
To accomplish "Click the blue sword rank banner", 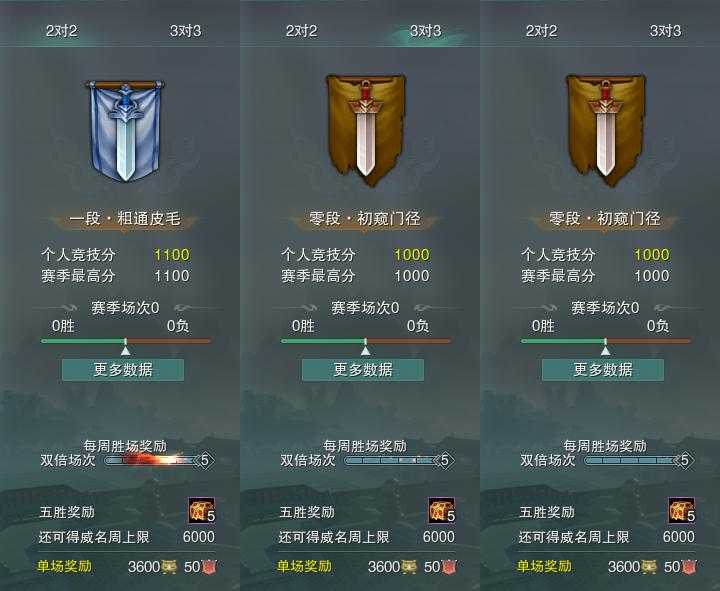I will (x=125, y=131).
